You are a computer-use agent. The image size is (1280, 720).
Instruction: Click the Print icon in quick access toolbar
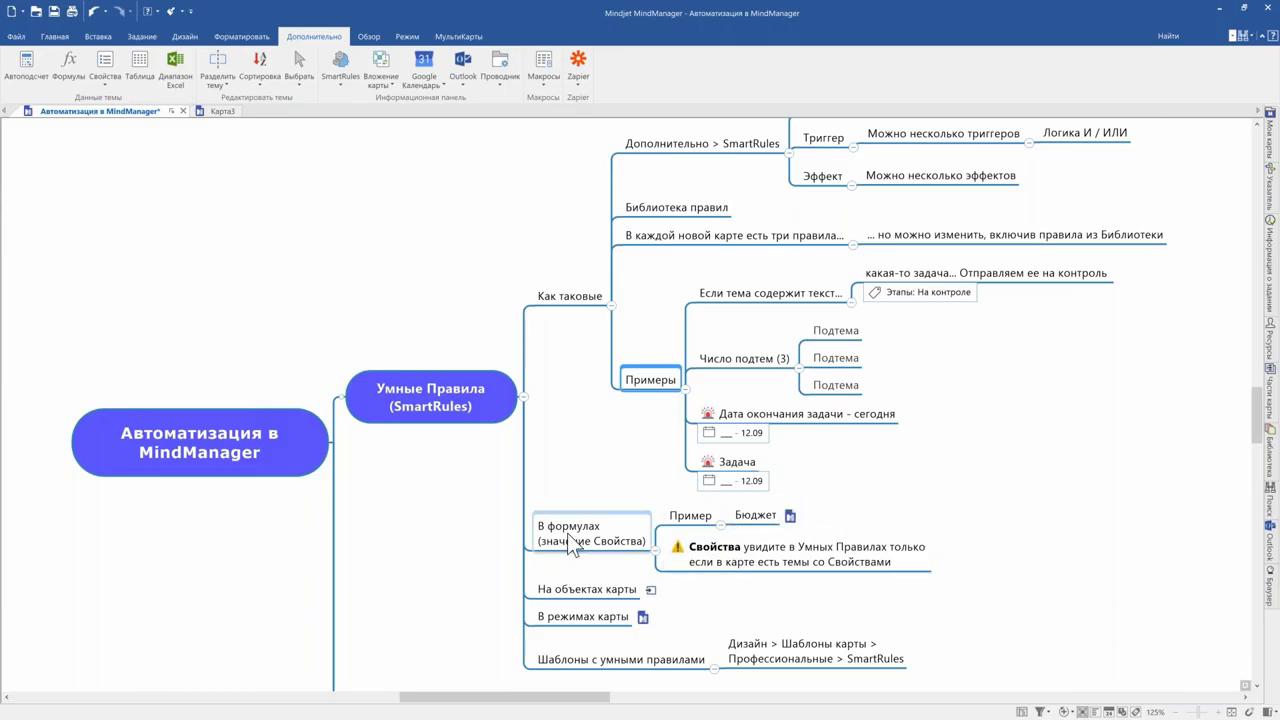tap(72, 11)
